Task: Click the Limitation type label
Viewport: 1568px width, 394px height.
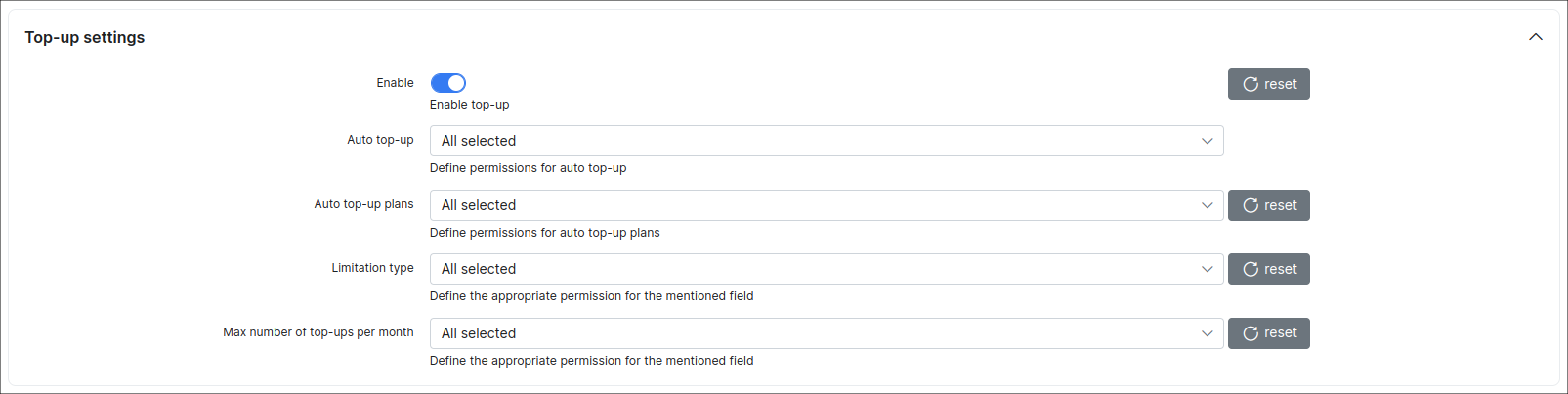Action: [372, 268]
